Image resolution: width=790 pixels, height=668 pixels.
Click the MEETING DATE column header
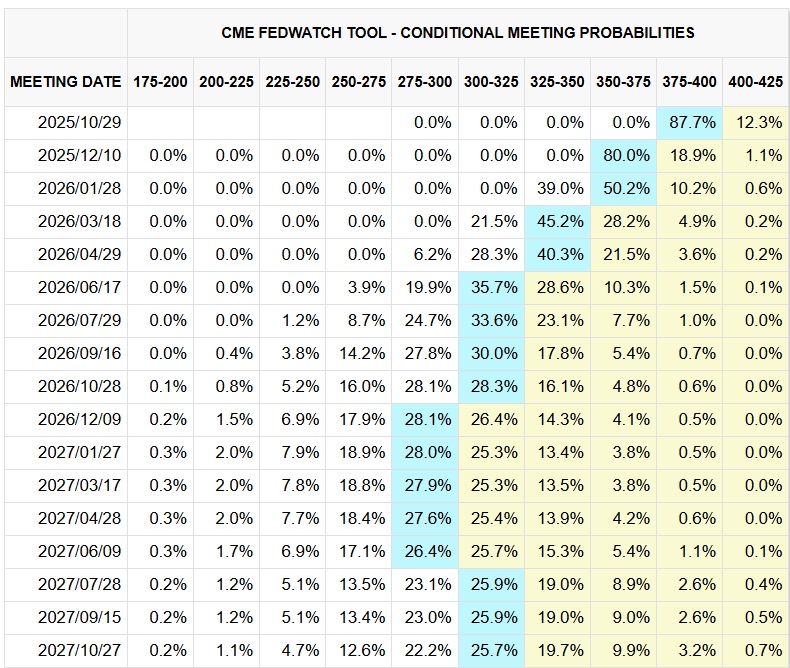(x=66, y=81)
